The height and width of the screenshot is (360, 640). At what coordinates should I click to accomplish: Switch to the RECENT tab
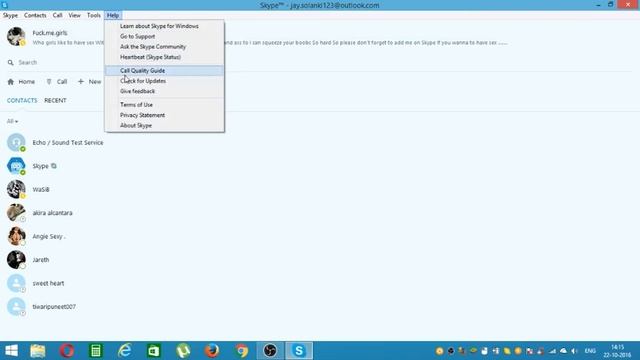pyautogui.click(x=55, y=100)
